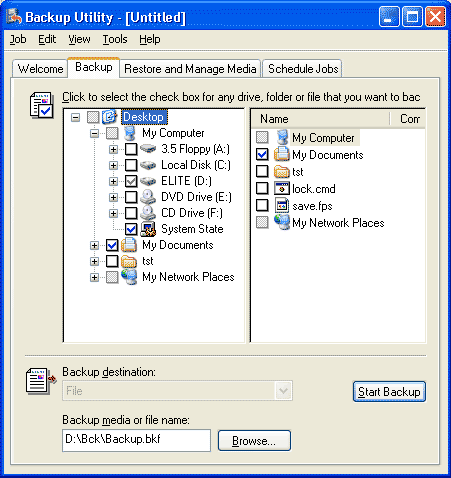Click the backup file name field
The image size is (451, 478).
point(136,440)
